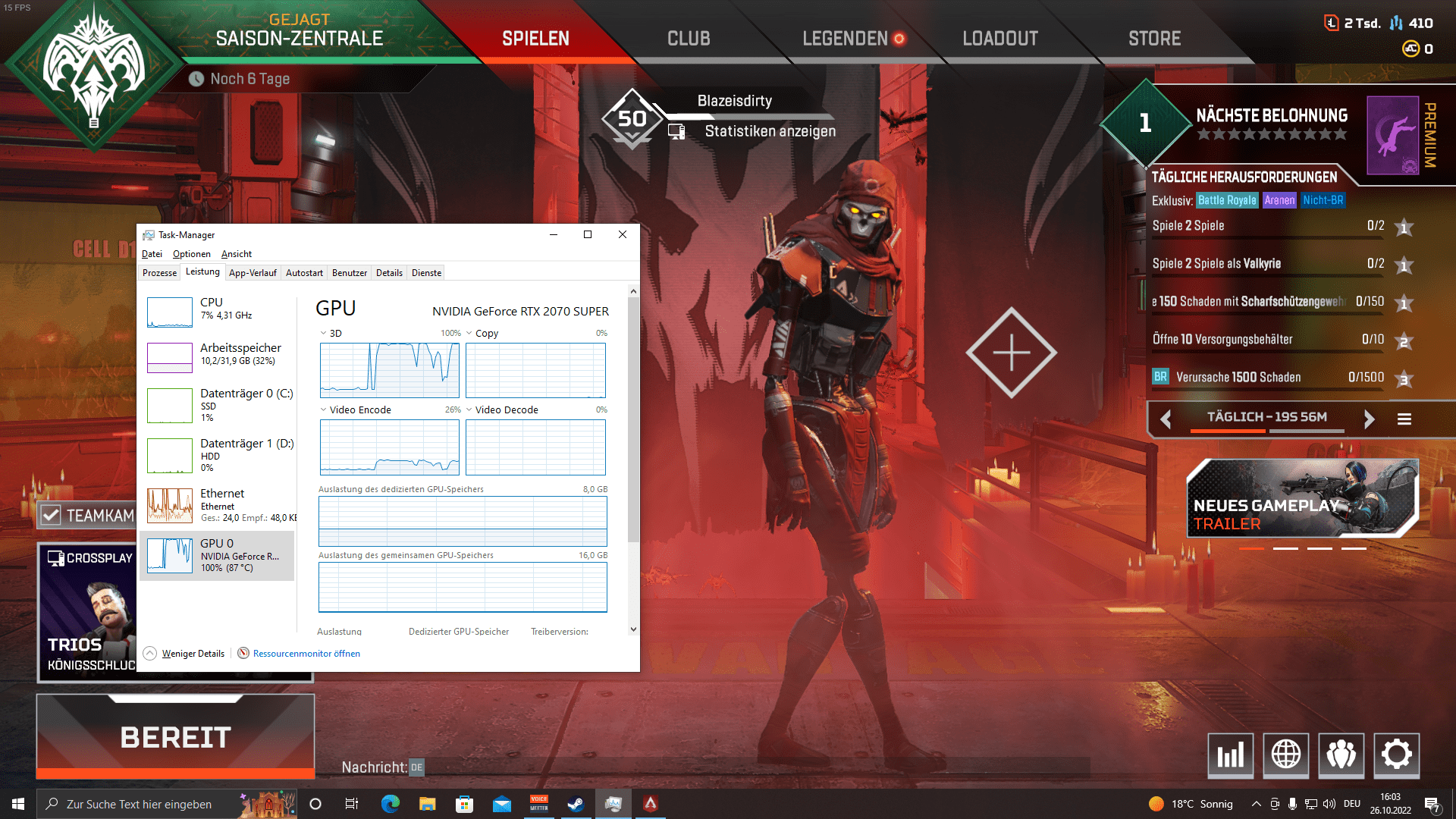Show previous challenge set with left arrow
This screenshot has height=819, width=1456.
point(1166,419)
